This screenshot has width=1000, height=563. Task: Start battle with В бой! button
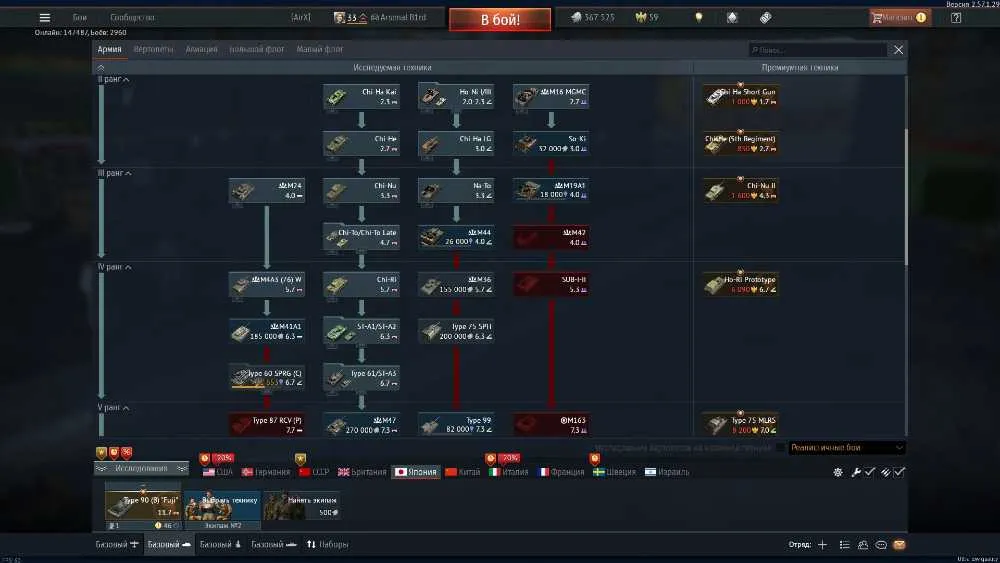click(500, 20)
